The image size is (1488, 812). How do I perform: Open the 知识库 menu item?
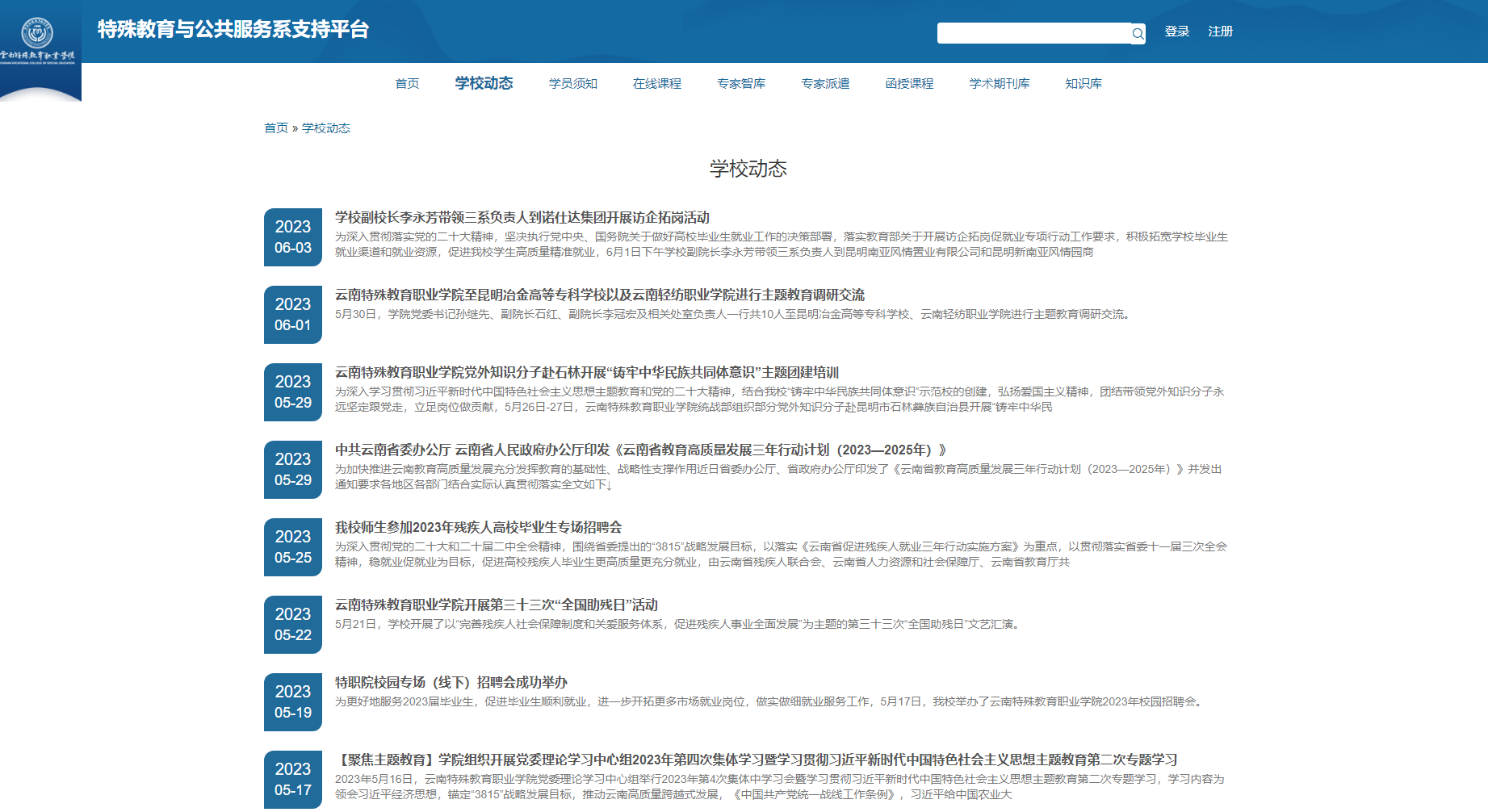point(1083,84)
